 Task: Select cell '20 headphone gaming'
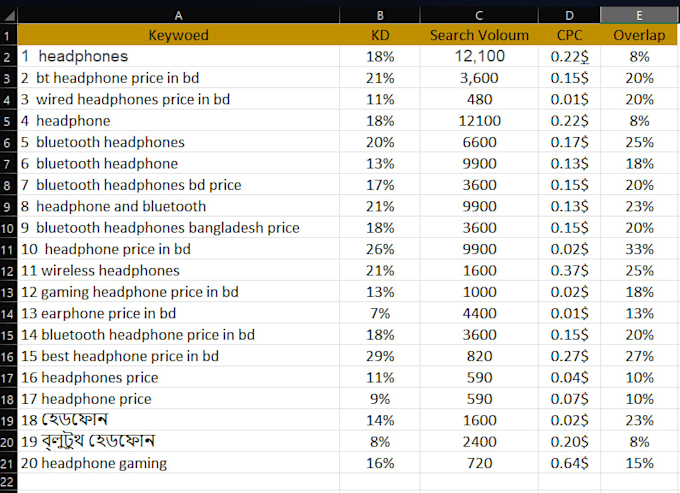[178, 463]
